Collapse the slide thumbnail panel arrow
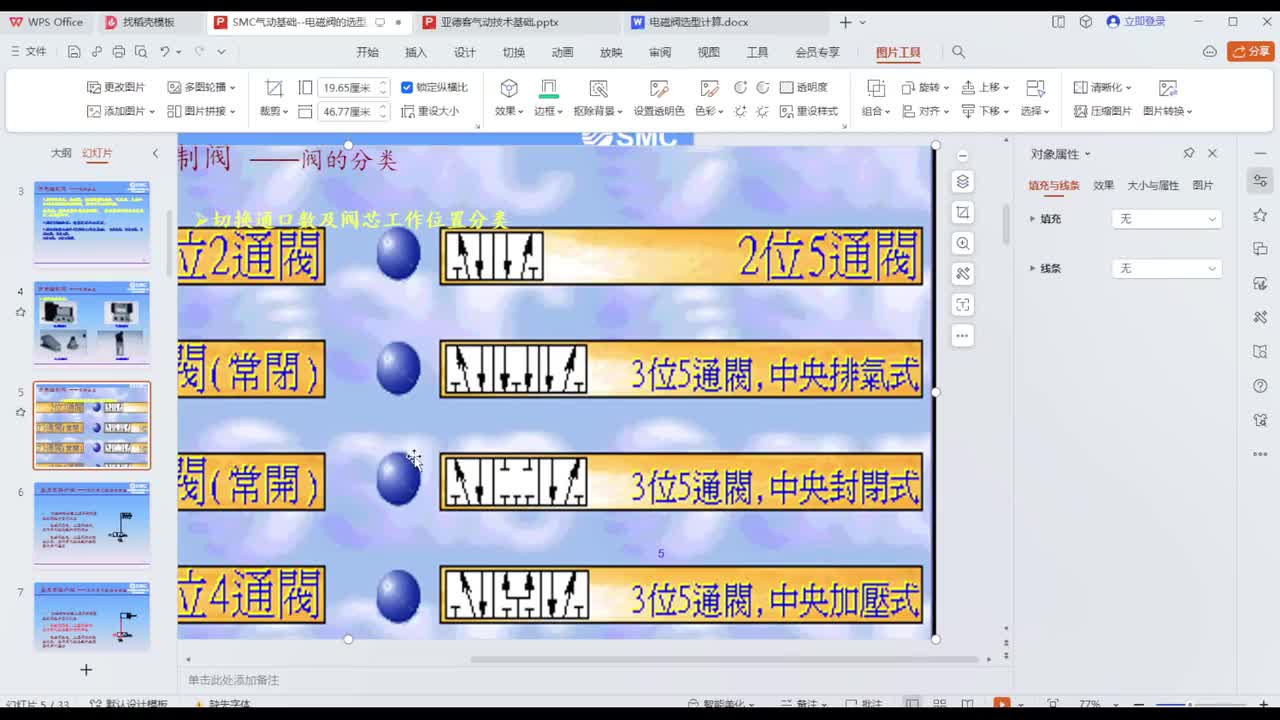 (x=155, y=153)
